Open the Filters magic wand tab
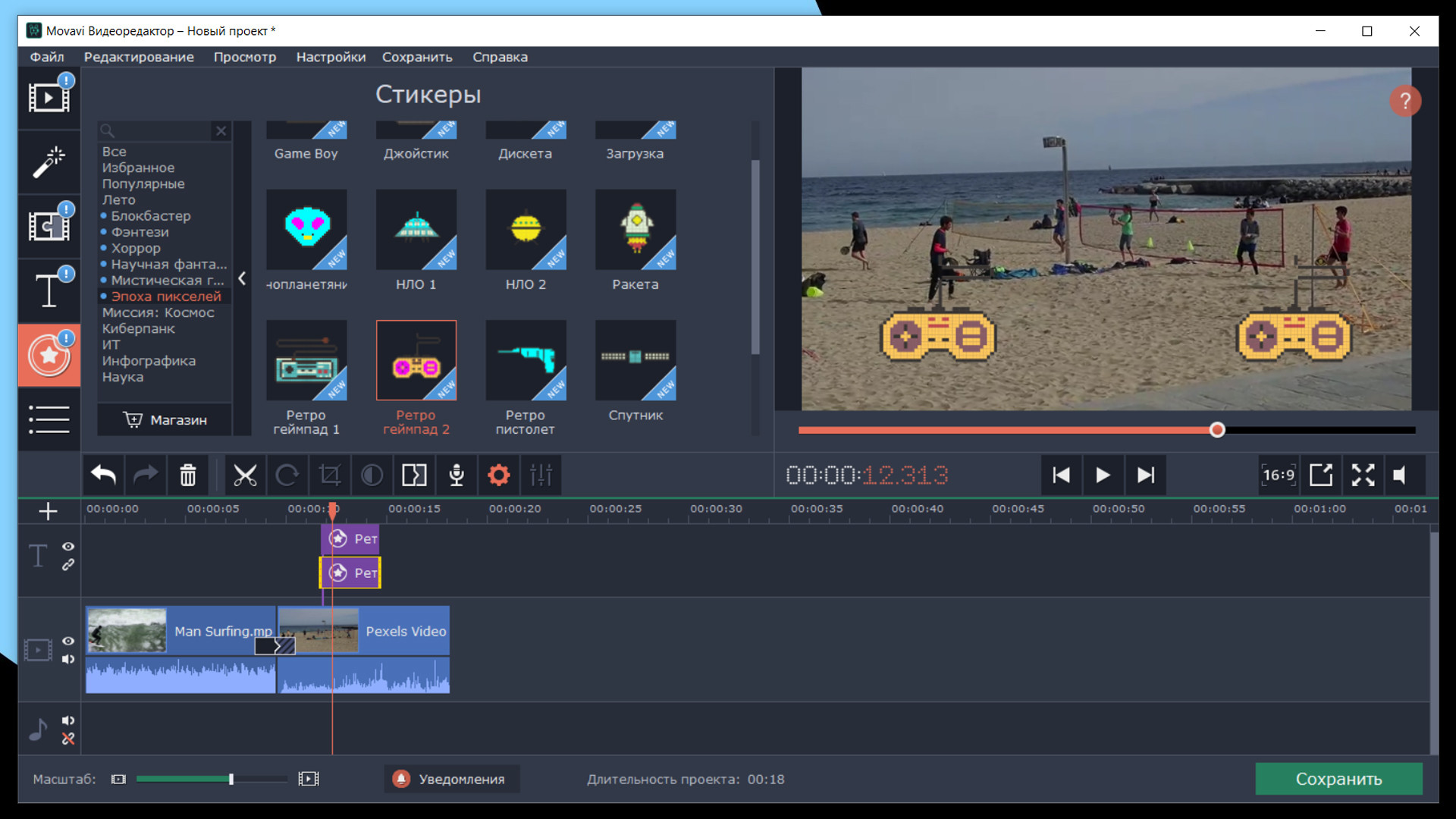Image resolution: width=1456 pixels, height=819 pixels. [x=49, y=162]
